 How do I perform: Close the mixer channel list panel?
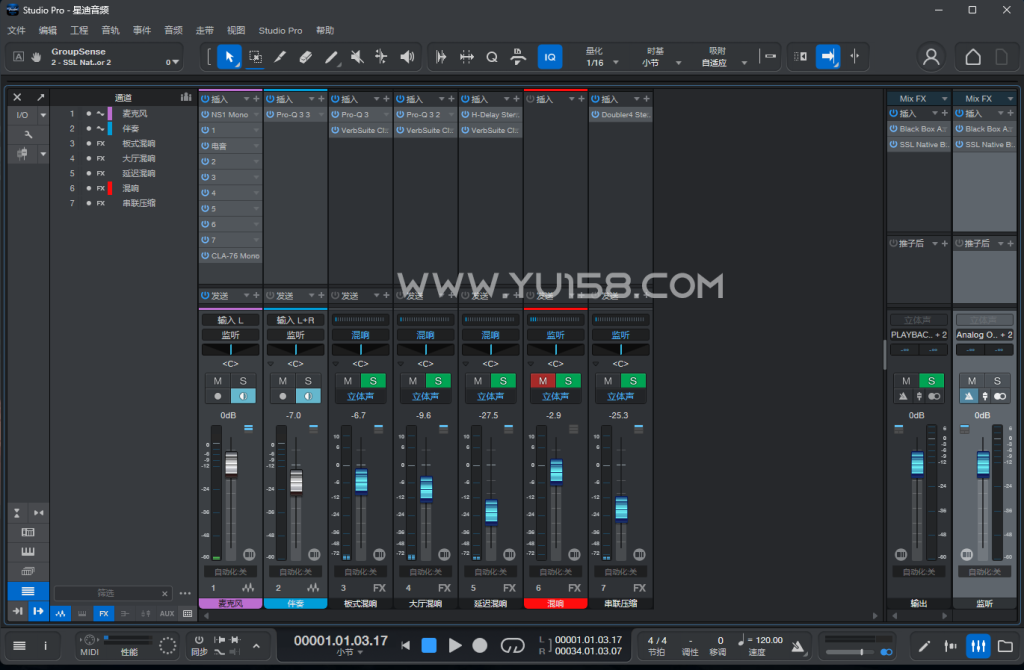click(x=18, y=97)
